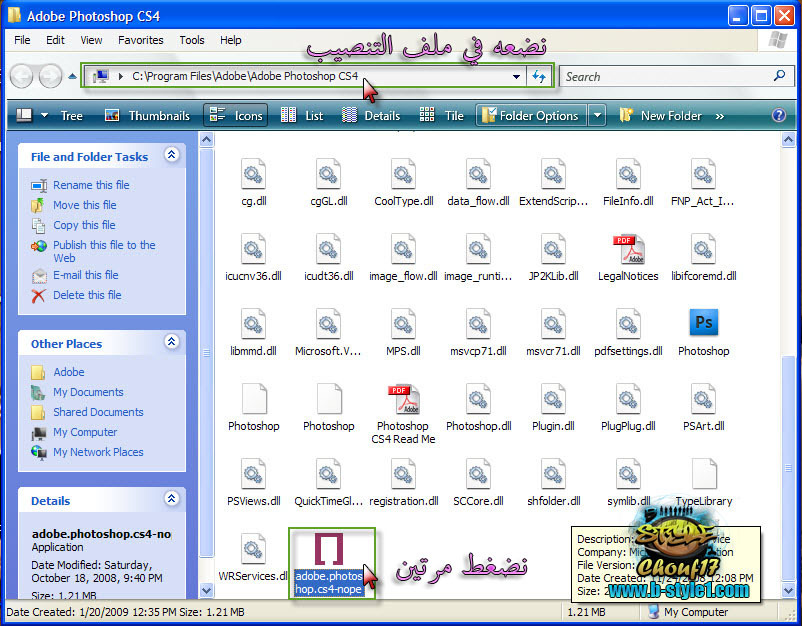The image size is (802, 626).
Task: Select the icucnv36.dll file
Action: click(x=254, y=258)
